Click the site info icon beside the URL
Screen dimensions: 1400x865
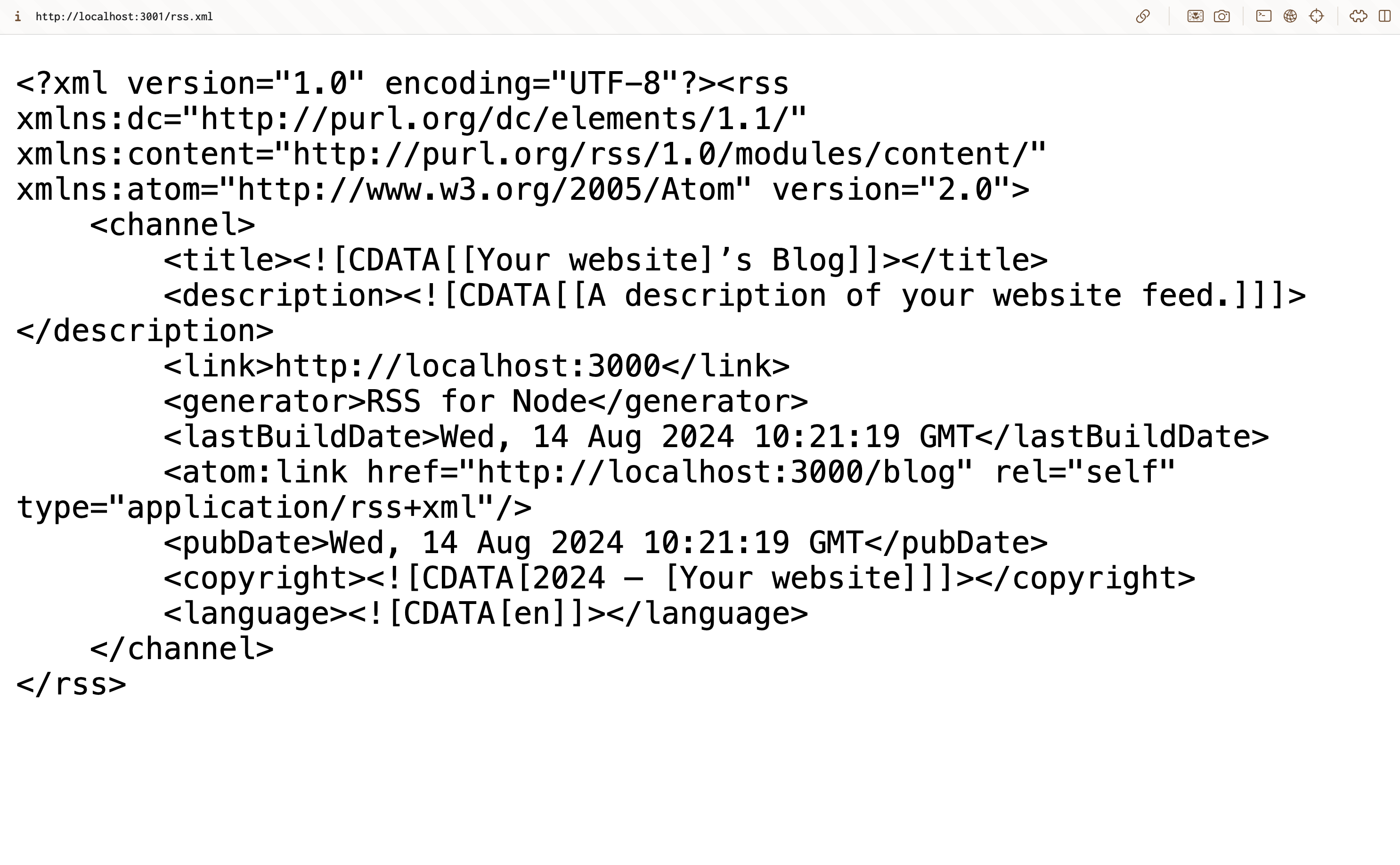18,16
